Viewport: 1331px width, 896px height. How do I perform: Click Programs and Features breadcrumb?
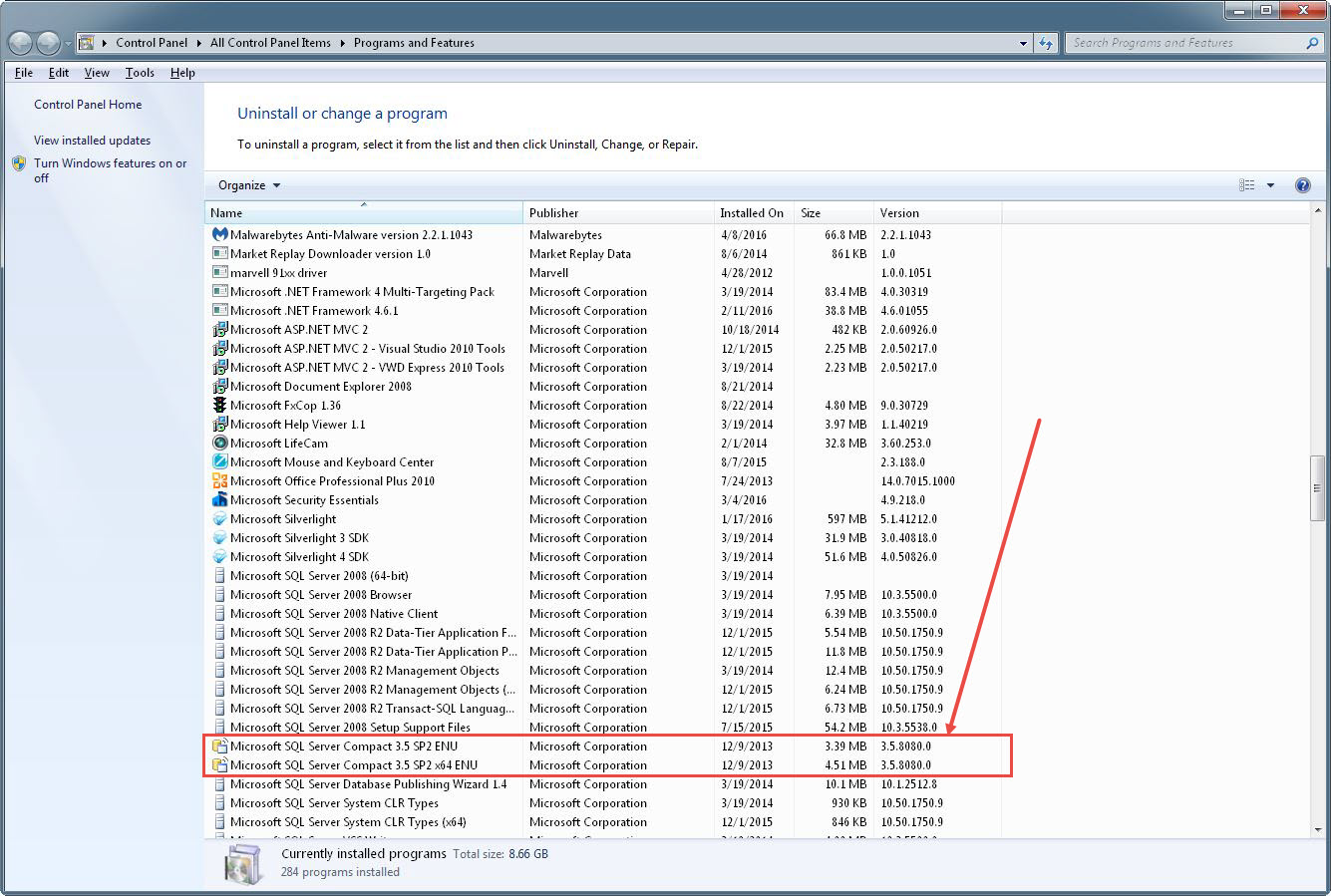[x=414, y=43]
